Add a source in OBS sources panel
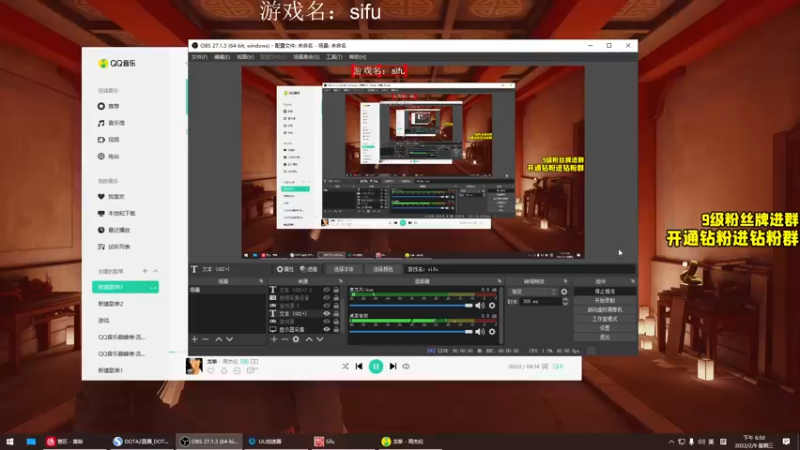This screenshot has width=800, height=450. tap(274, 339)
